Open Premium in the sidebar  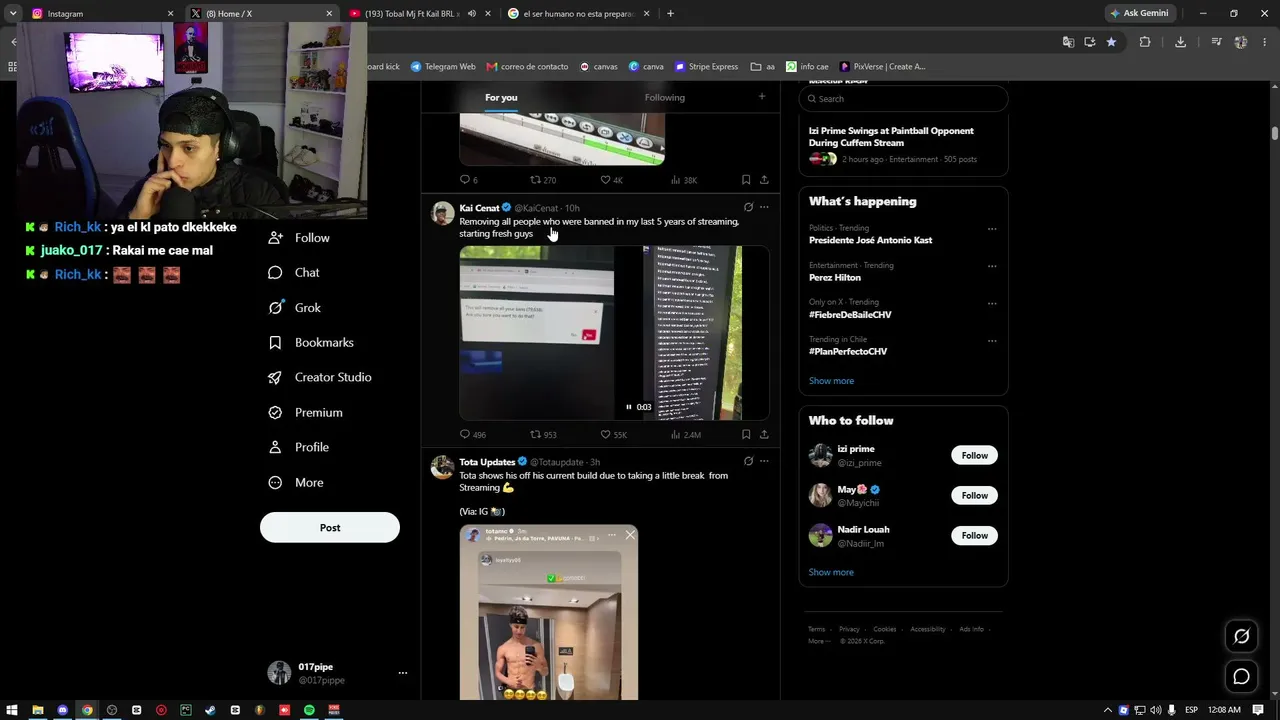(x=305, y=412)
